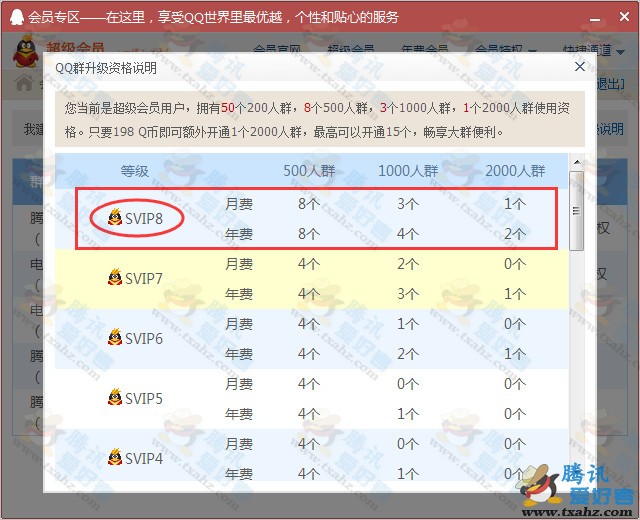Click the red 50 count in notice
Viewport: 640px width, 520px height.
coord(227,108)
